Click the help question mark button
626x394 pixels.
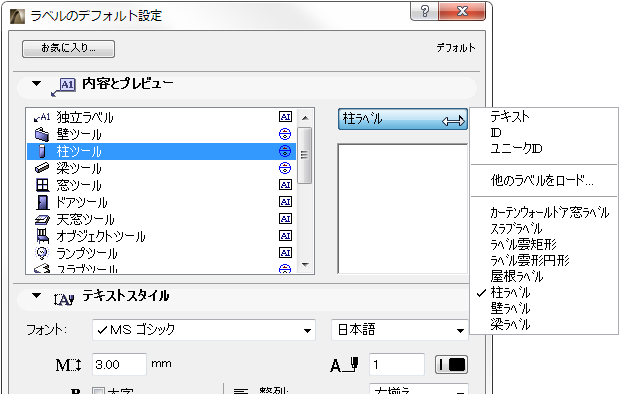pyautogui.click(x=424, y=11)
